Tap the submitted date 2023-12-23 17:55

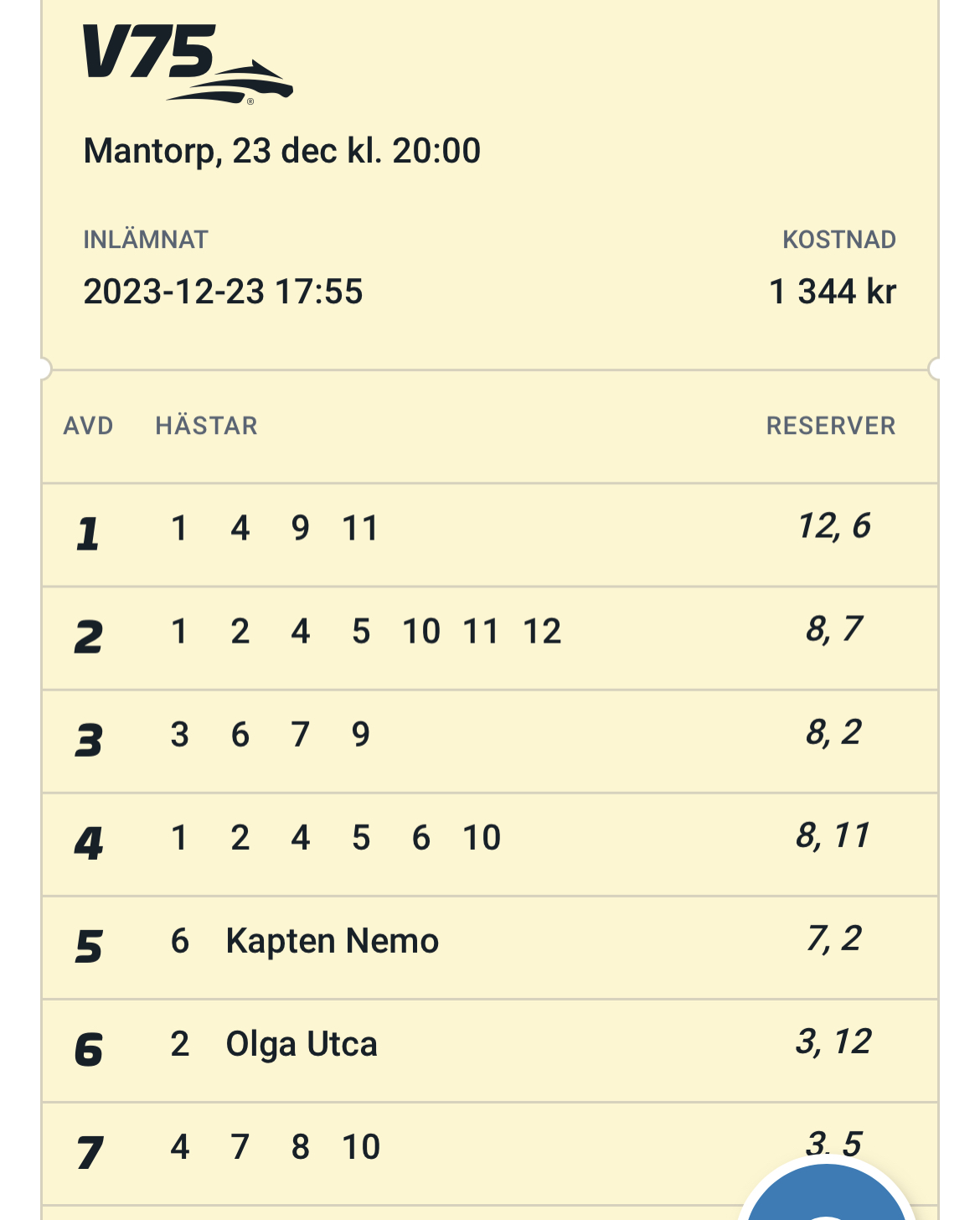coord(223,292)
